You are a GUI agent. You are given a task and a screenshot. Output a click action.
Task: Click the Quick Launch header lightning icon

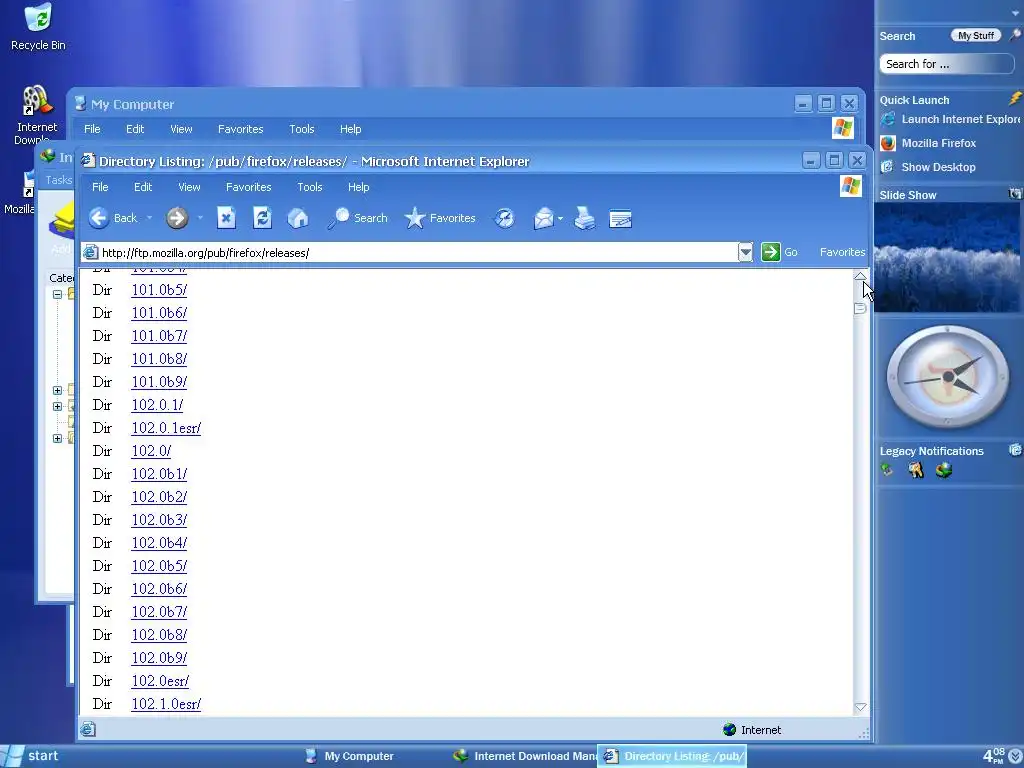coord(1014,99)
